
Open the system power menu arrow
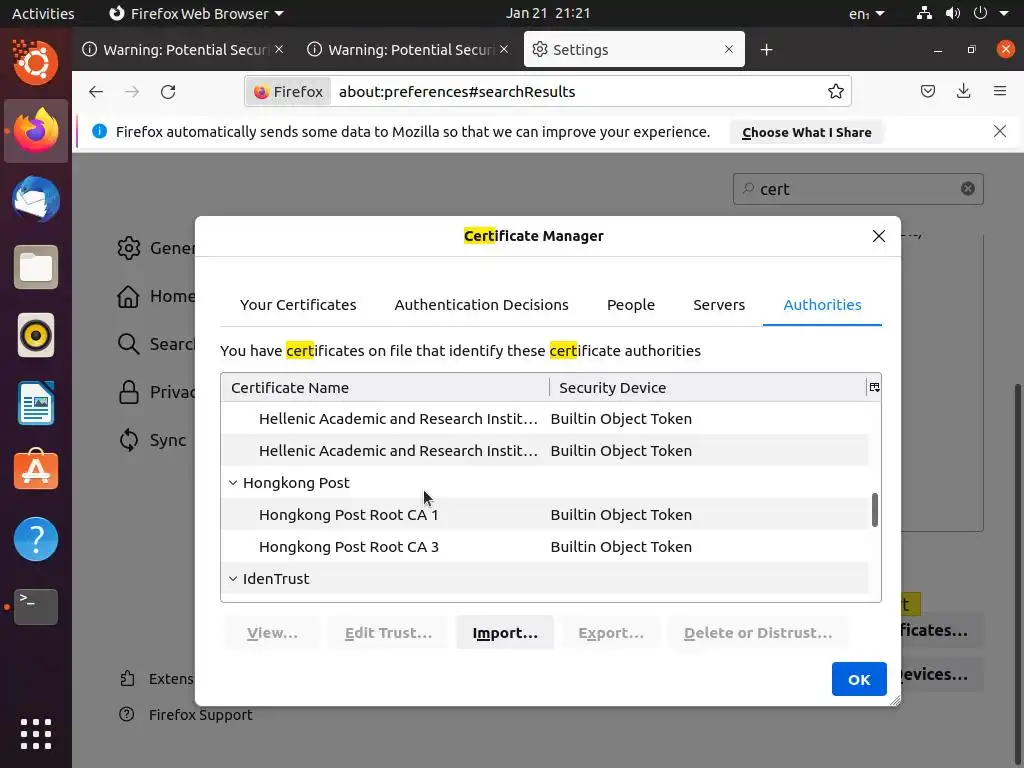(x=1004, y=13)
